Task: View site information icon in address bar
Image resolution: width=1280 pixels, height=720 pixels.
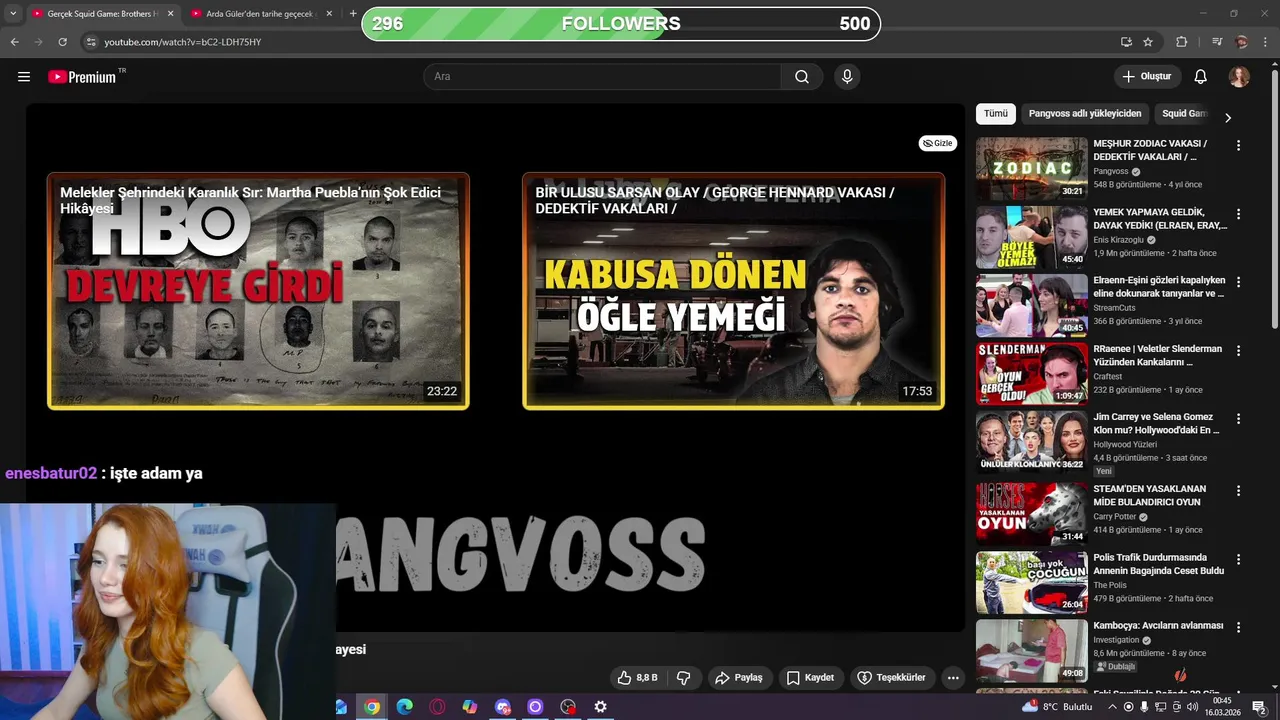Action: [91, 42]
